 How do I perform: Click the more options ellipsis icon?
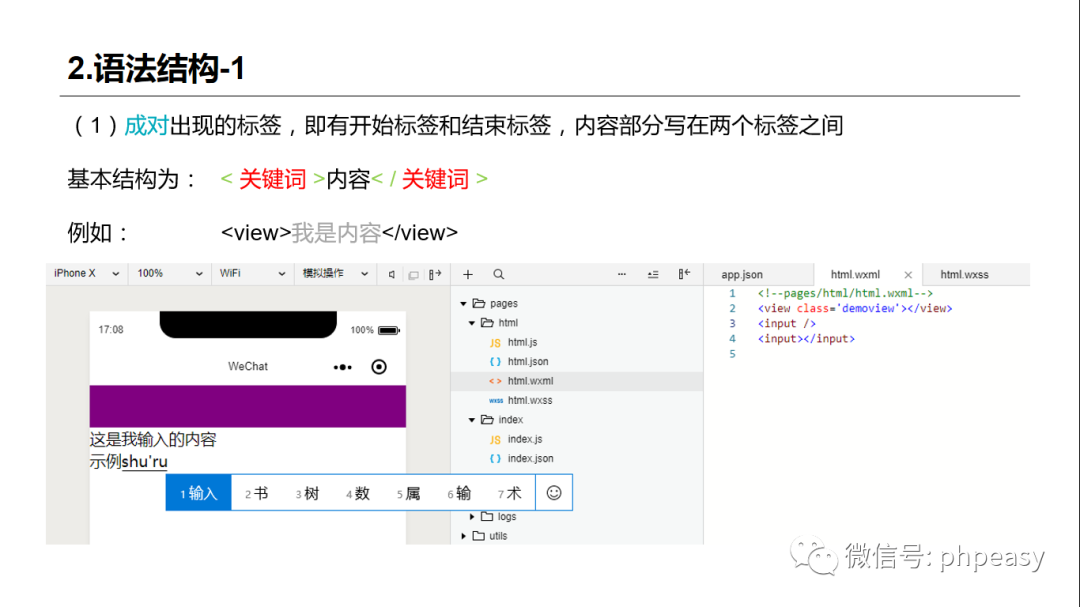(621, 274)
